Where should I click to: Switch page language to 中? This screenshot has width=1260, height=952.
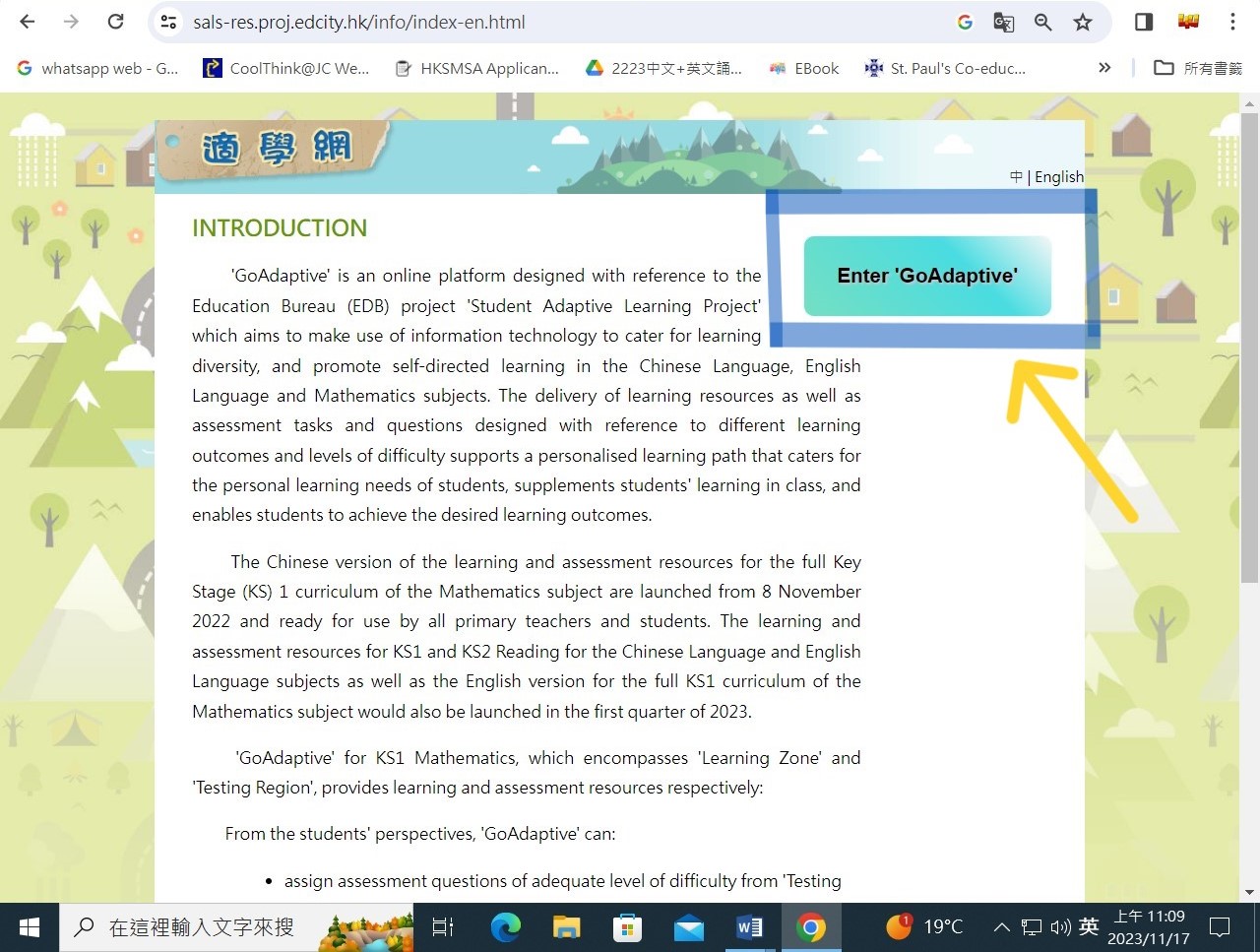coord(1016,177)
